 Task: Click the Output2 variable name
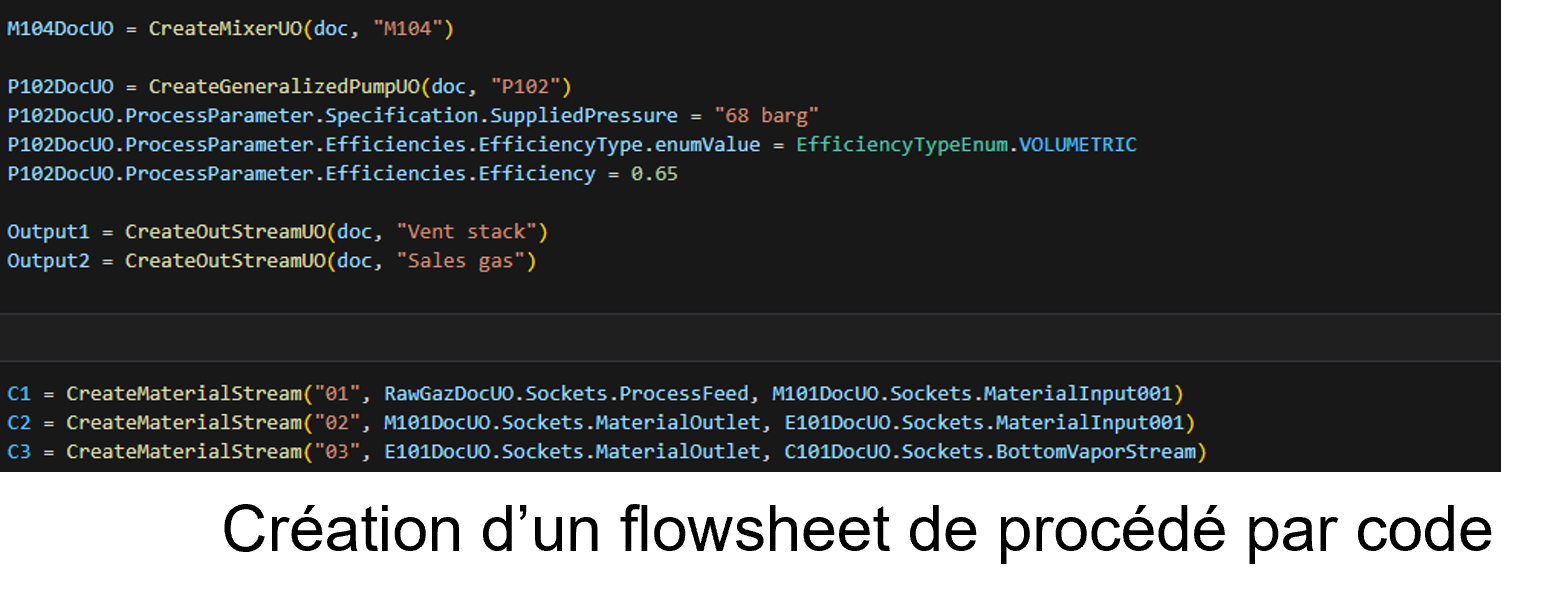click(x=48, y=261)
